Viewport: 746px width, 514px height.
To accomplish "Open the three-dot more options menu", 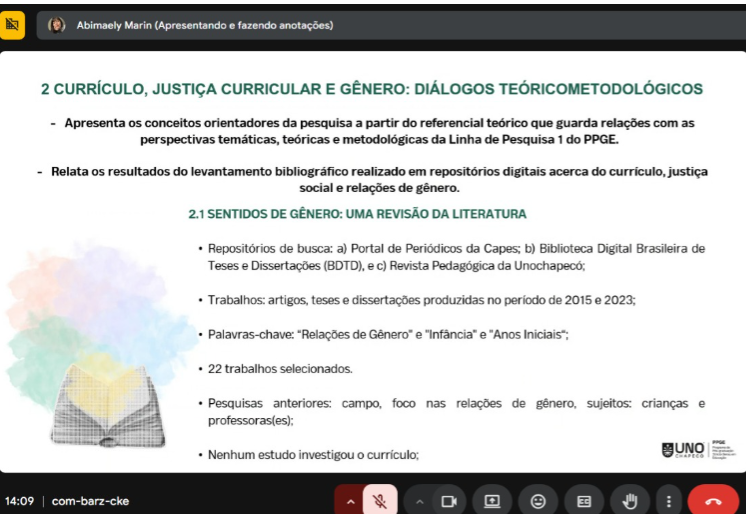I will tap(669, 500).
